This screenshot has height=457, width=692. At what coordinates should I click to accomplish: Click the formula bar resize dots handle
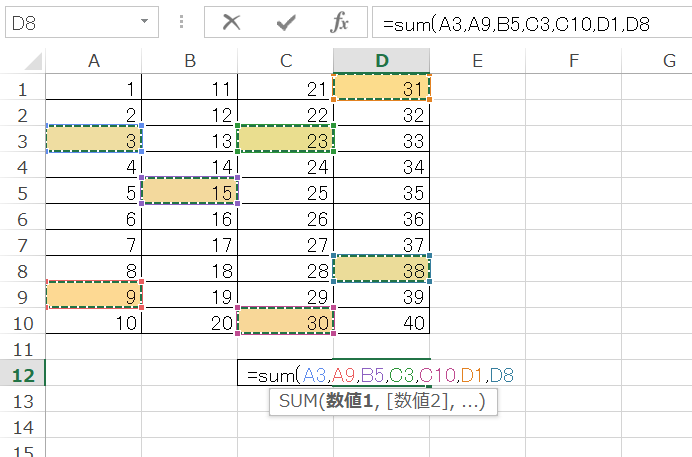pos(181,22)
